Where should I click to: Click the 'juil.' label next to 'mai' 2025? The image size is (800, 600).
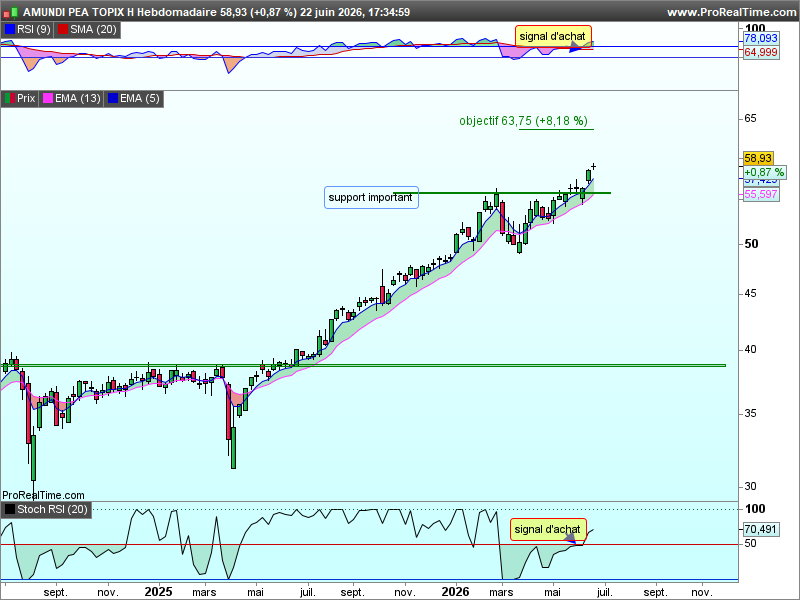[x=307, y=592]
